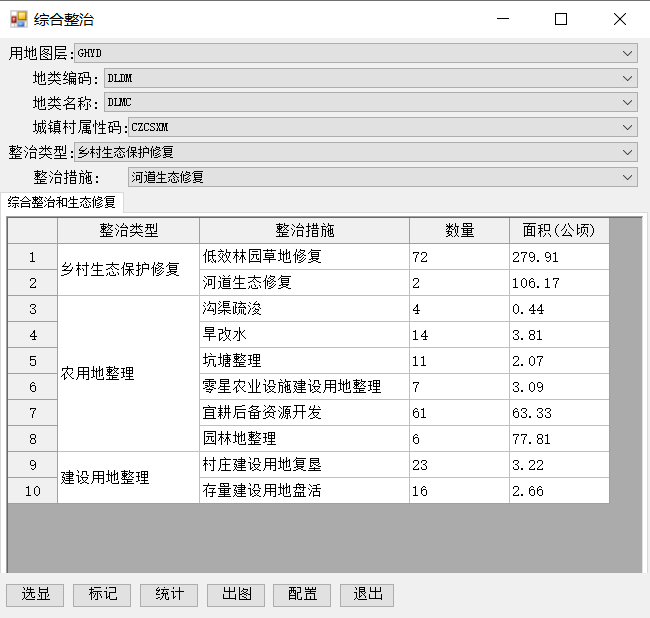Viewport: 650px width, 618px height.
Task: Select the 乡村生态保护修复 merged table cell
Action: coord(129,270)
